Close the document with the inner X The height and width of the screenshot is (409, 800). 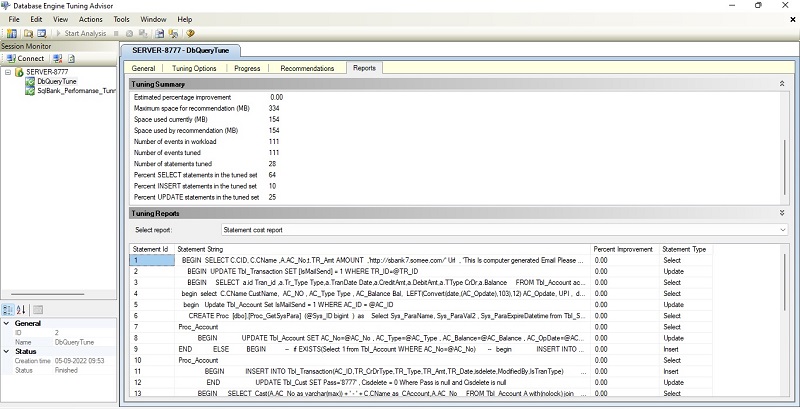(x=793, y=19)
